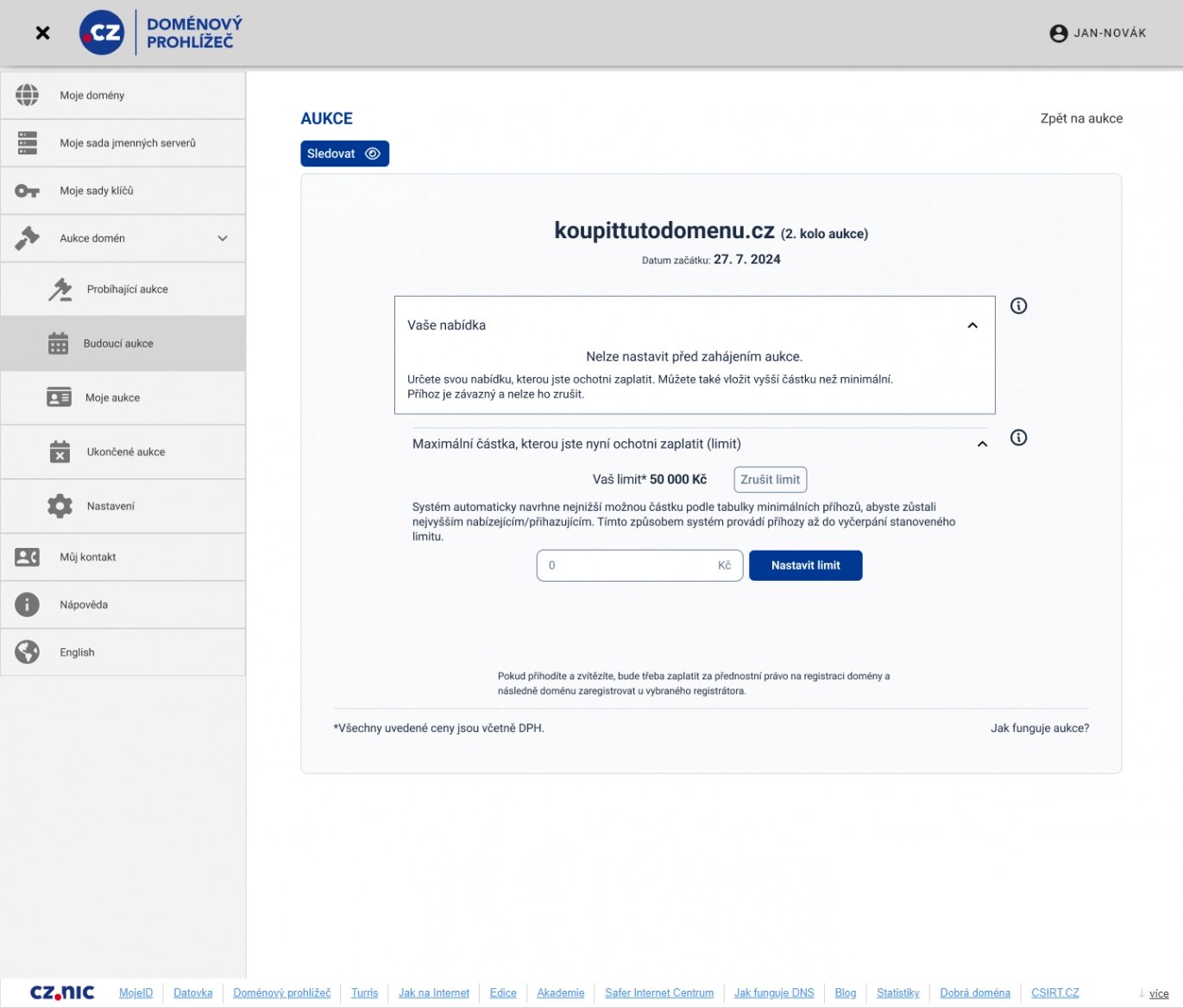The image size is (1183, 1008).
Task: Click the gavel icon next to Probíhající aukce
Action: tap(60, 290)
